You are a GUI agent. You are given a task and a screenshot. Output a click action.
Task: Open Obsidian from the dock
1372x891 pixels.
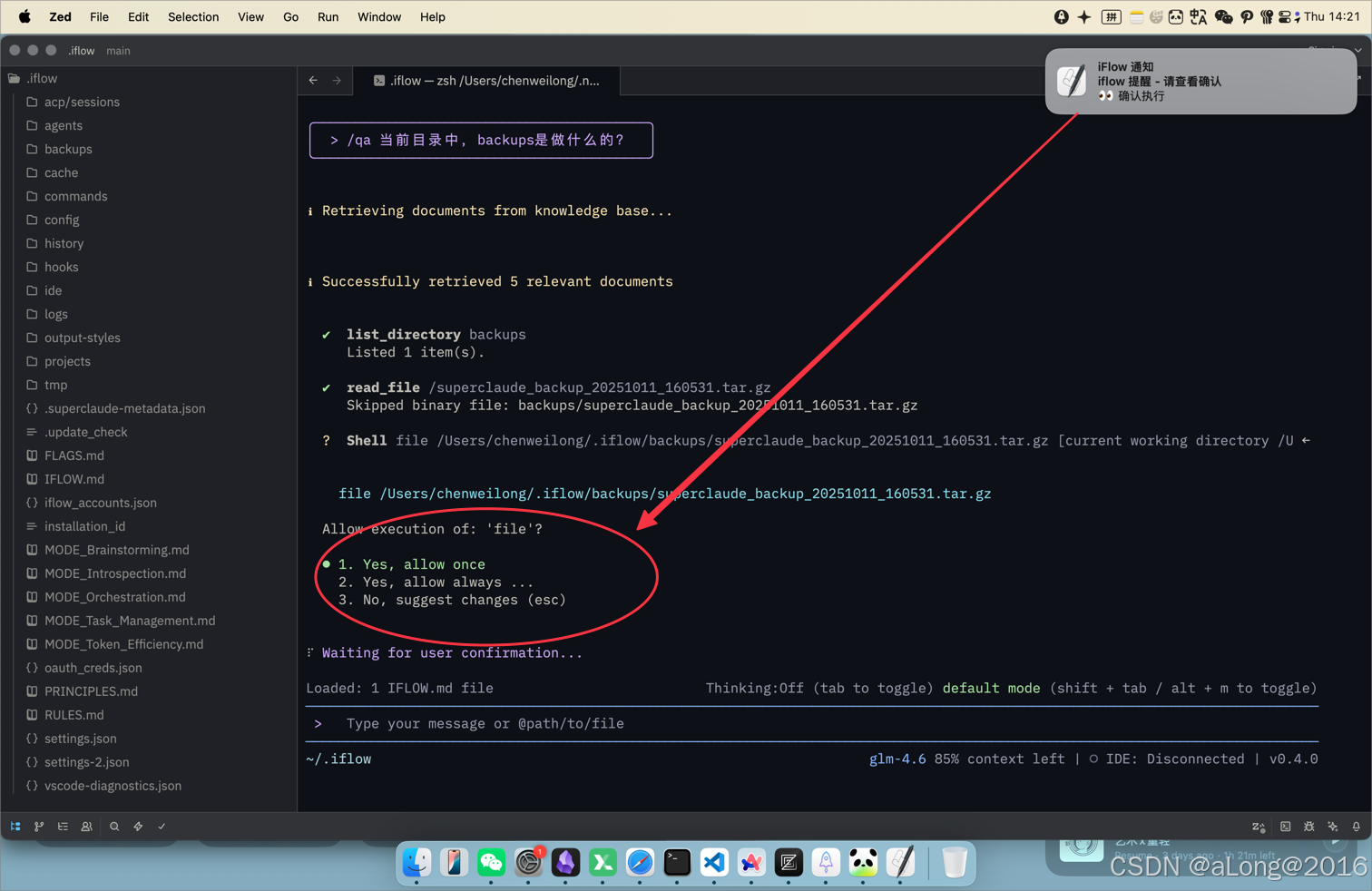(565, 862)
